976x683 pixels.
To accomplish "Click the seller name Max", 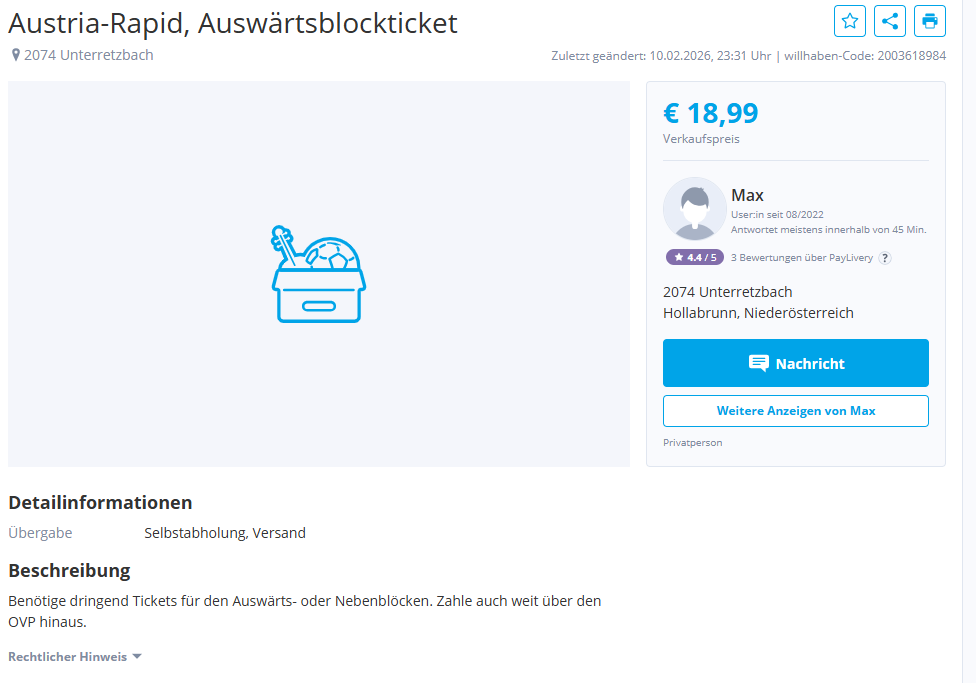I will click(747, 195).
